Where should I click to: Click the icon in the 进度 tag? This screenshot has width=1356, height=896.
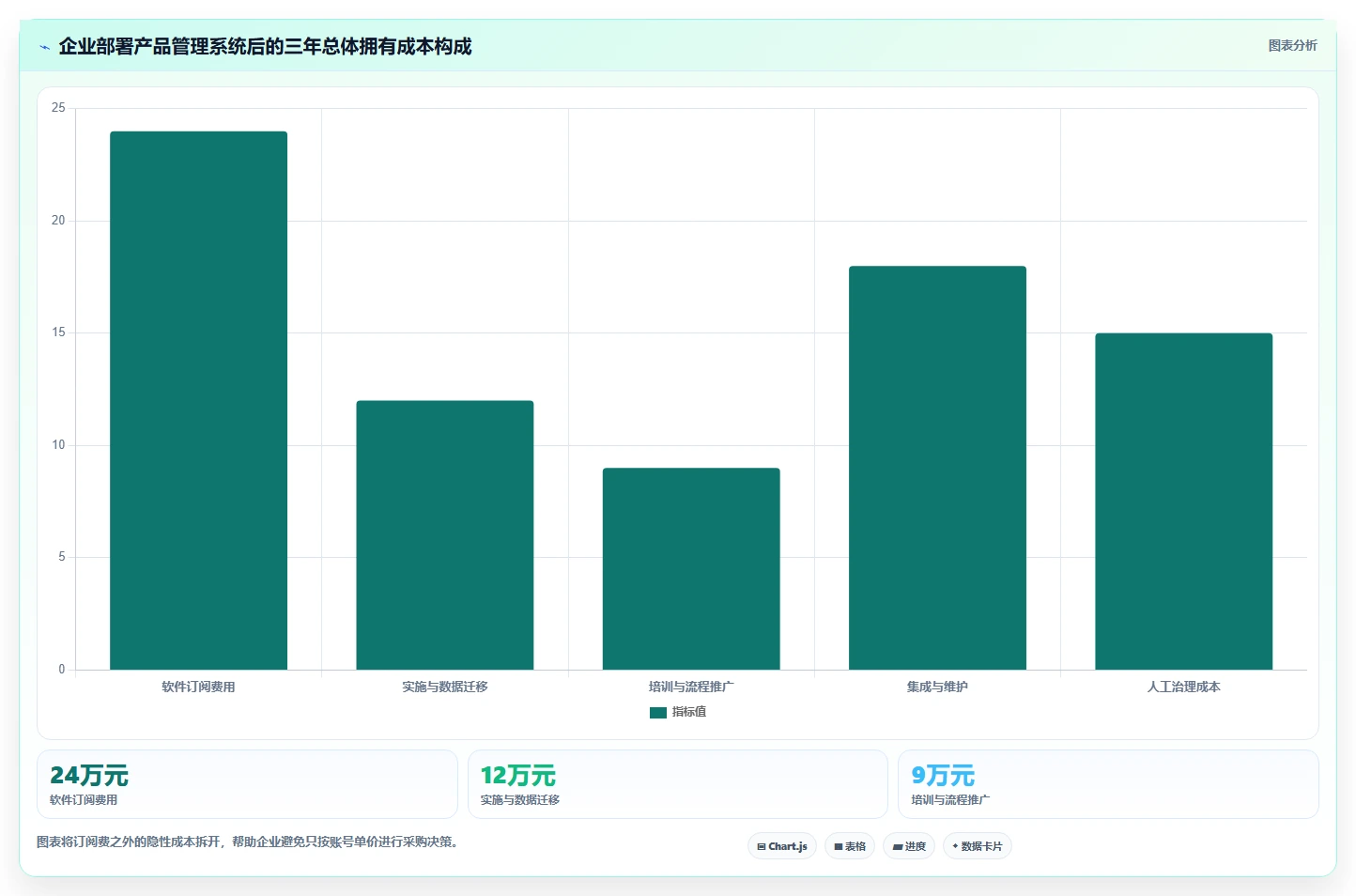[x=897, y=847]
